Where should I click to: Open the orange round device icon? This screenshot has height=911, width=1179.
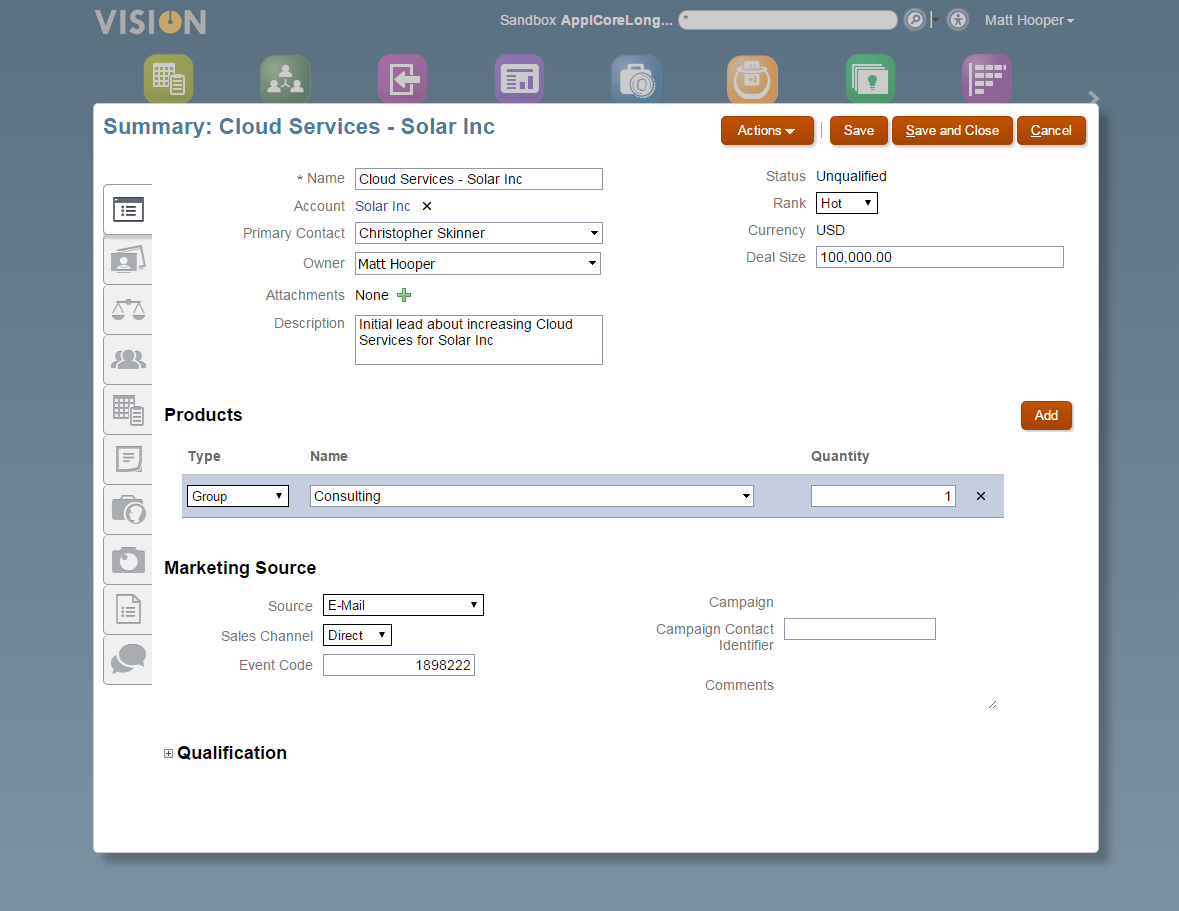753,78
